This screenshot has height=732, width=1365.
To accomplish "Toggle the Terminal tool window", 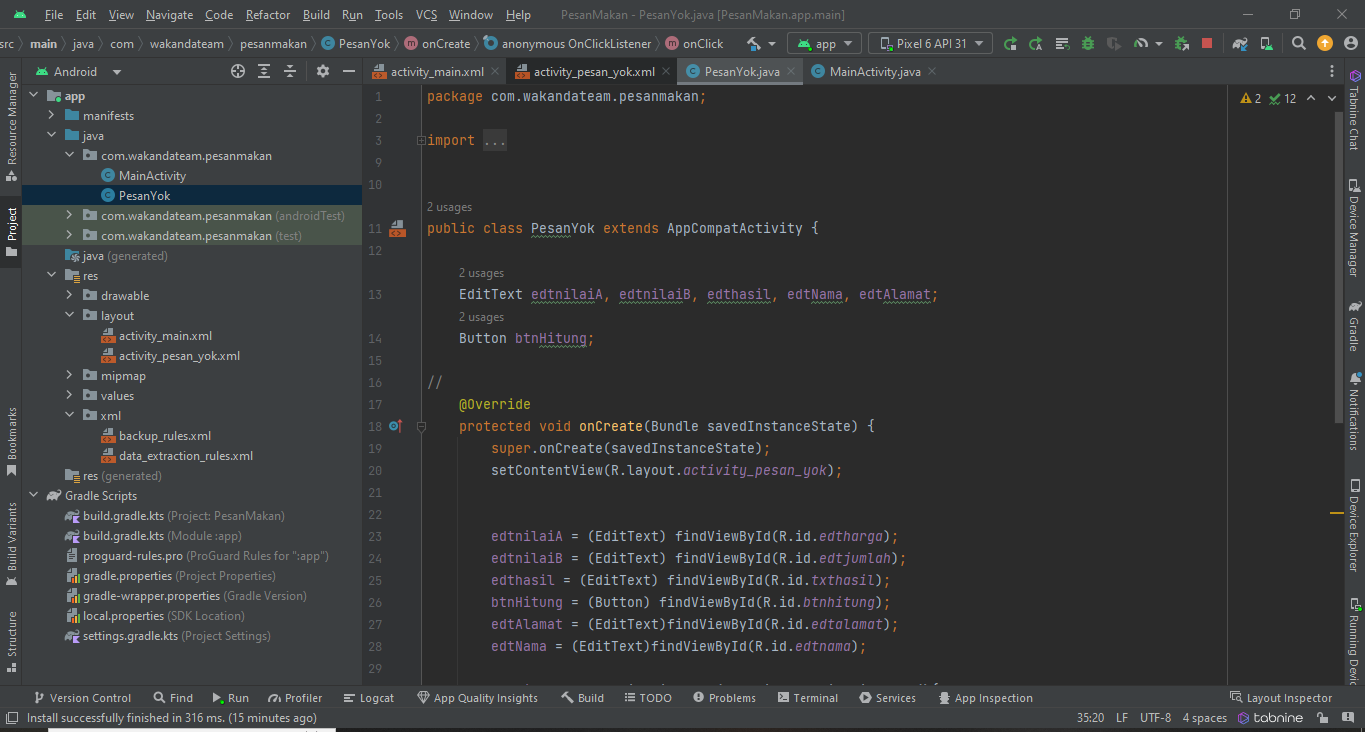I will tap(807, 698).
